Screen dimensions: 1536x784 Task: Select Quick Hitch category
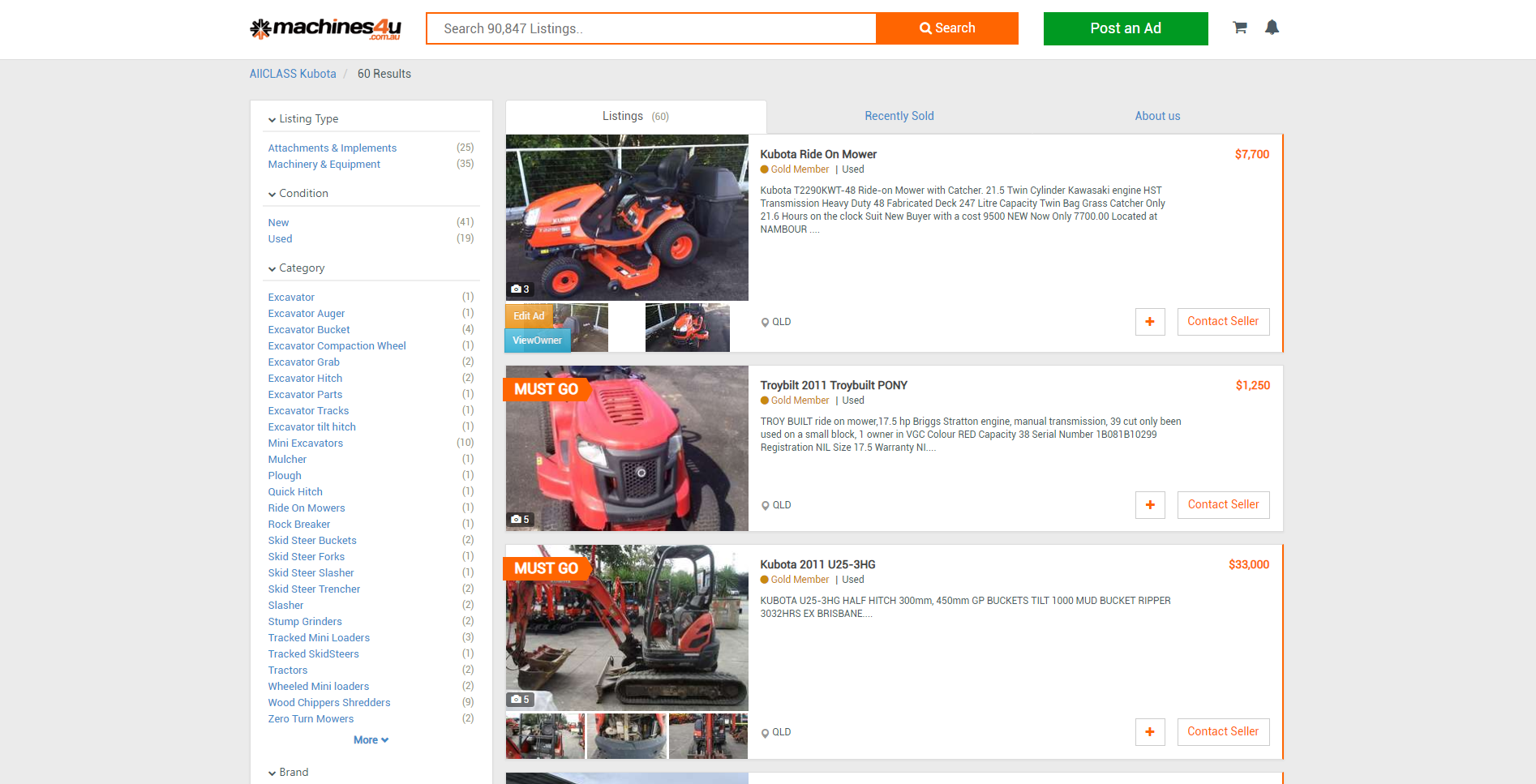(x=295, y=492)
